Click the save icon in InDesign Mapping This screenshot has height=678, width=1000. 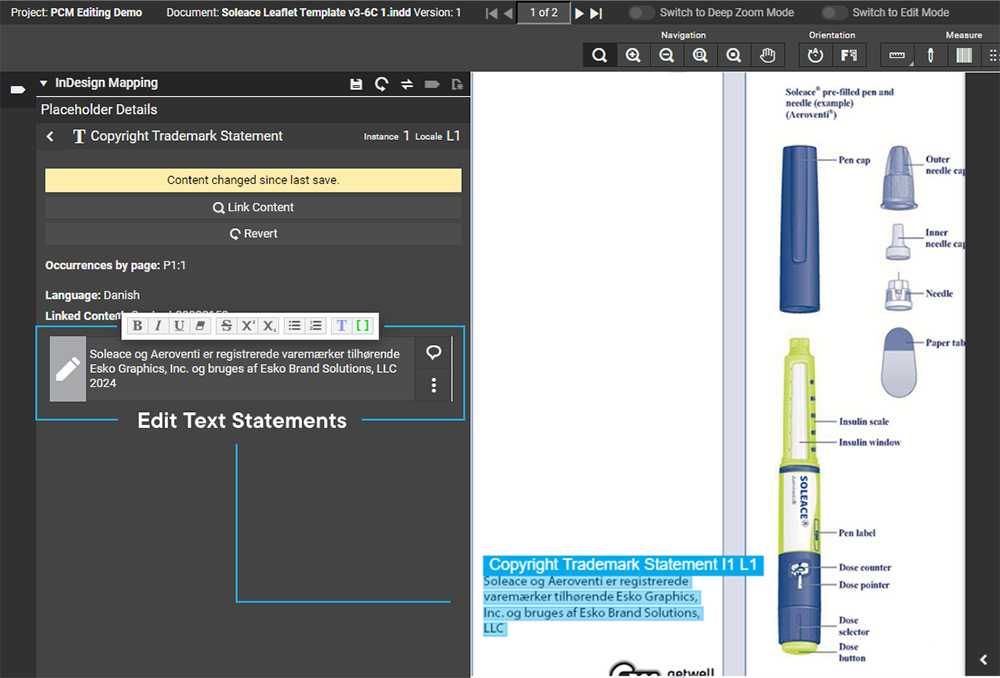pyautogui.click(x=356, y=85)
